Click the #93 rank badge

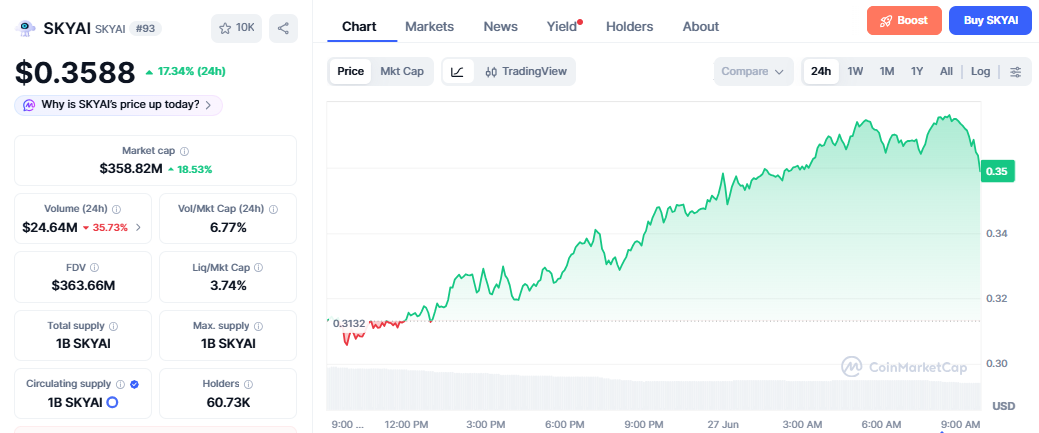point(144,29)
